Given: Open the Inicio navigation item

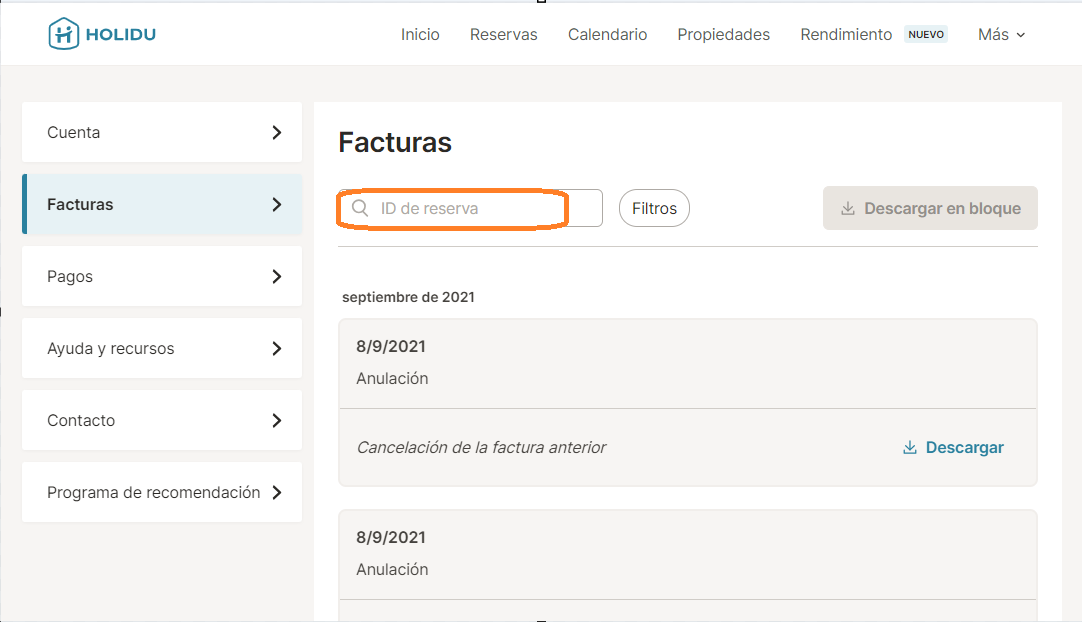Looking at the screenshot, I should pos(420,34).
